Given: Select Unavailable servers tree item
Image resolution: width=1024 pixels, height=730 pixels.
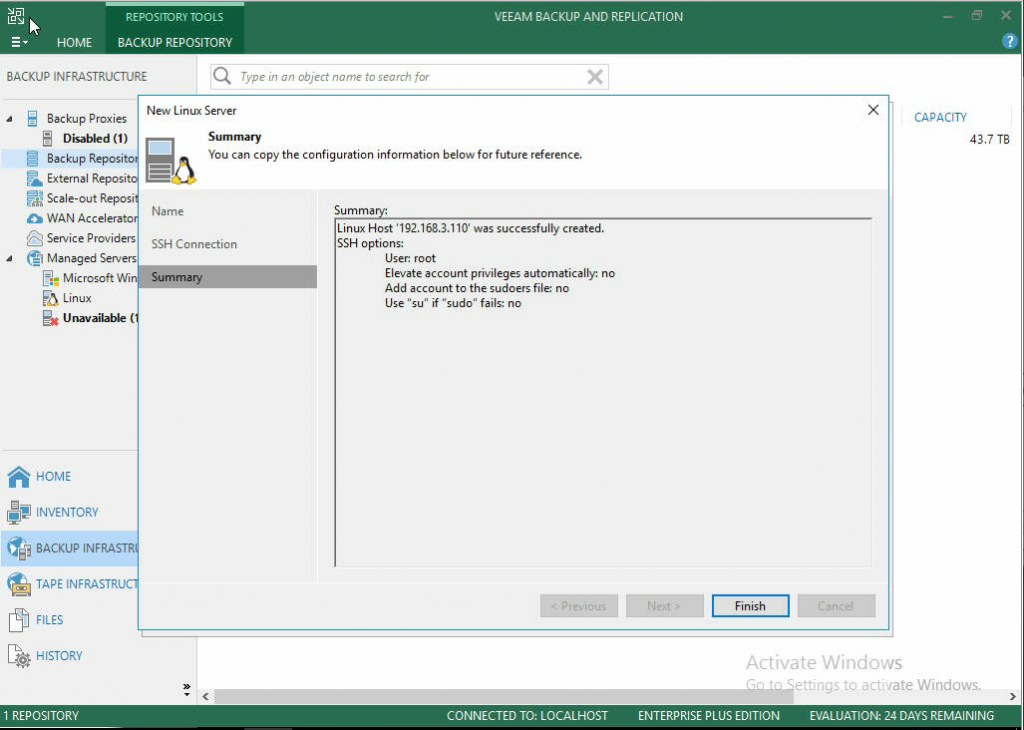Looking at the screenshot, I should pyautogui.click(x=100, y=318).
